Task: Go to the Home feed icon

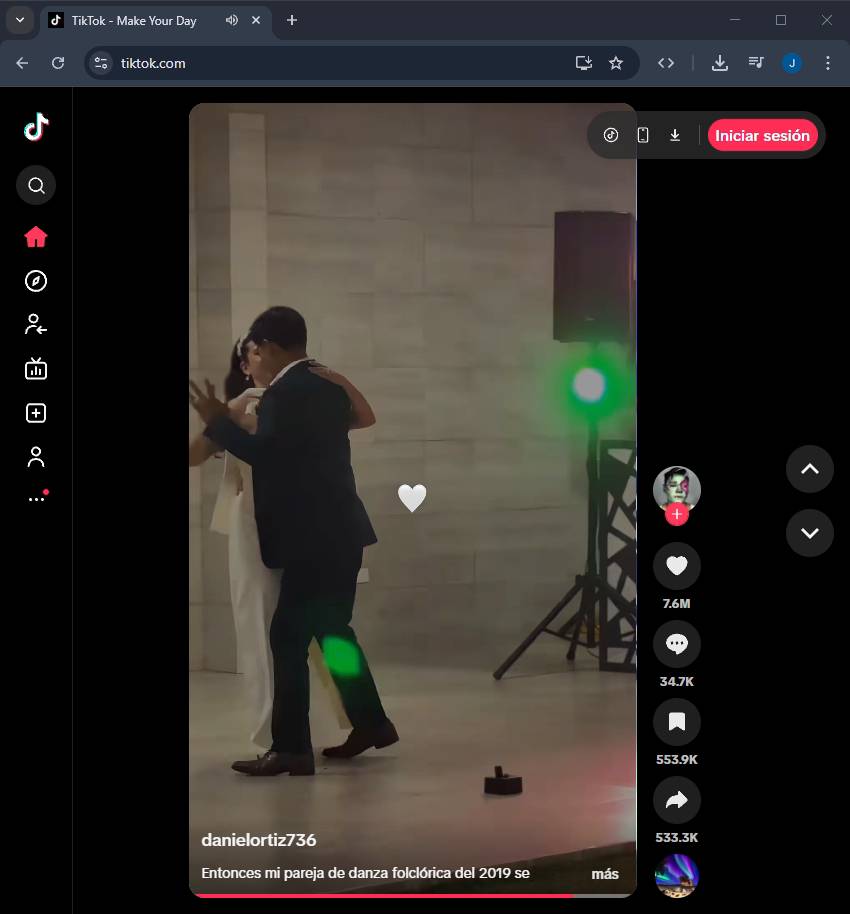Action: pos(36,237)
